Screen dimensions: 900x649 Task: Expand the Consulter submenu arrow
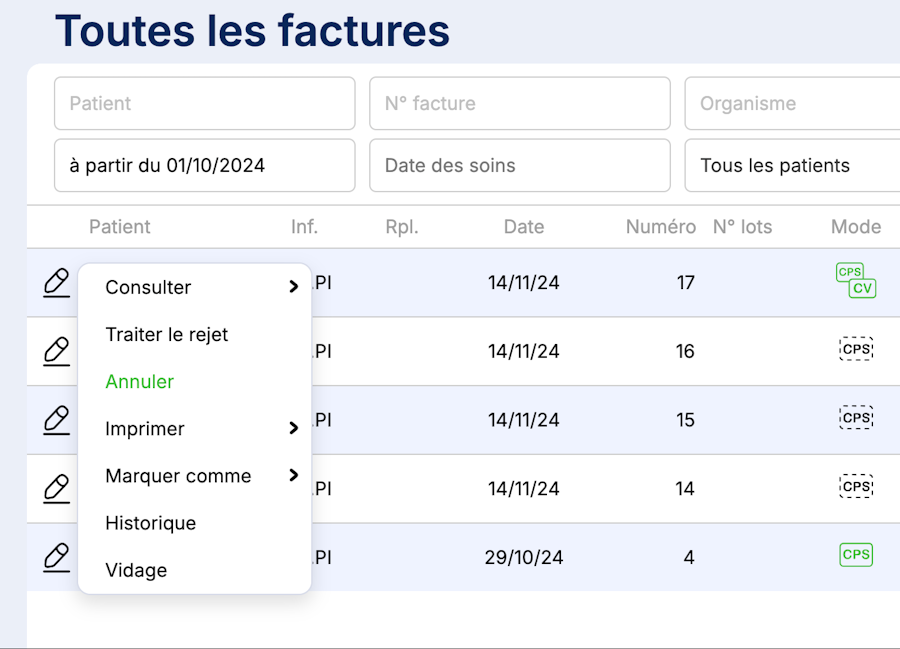click(293, 287)
